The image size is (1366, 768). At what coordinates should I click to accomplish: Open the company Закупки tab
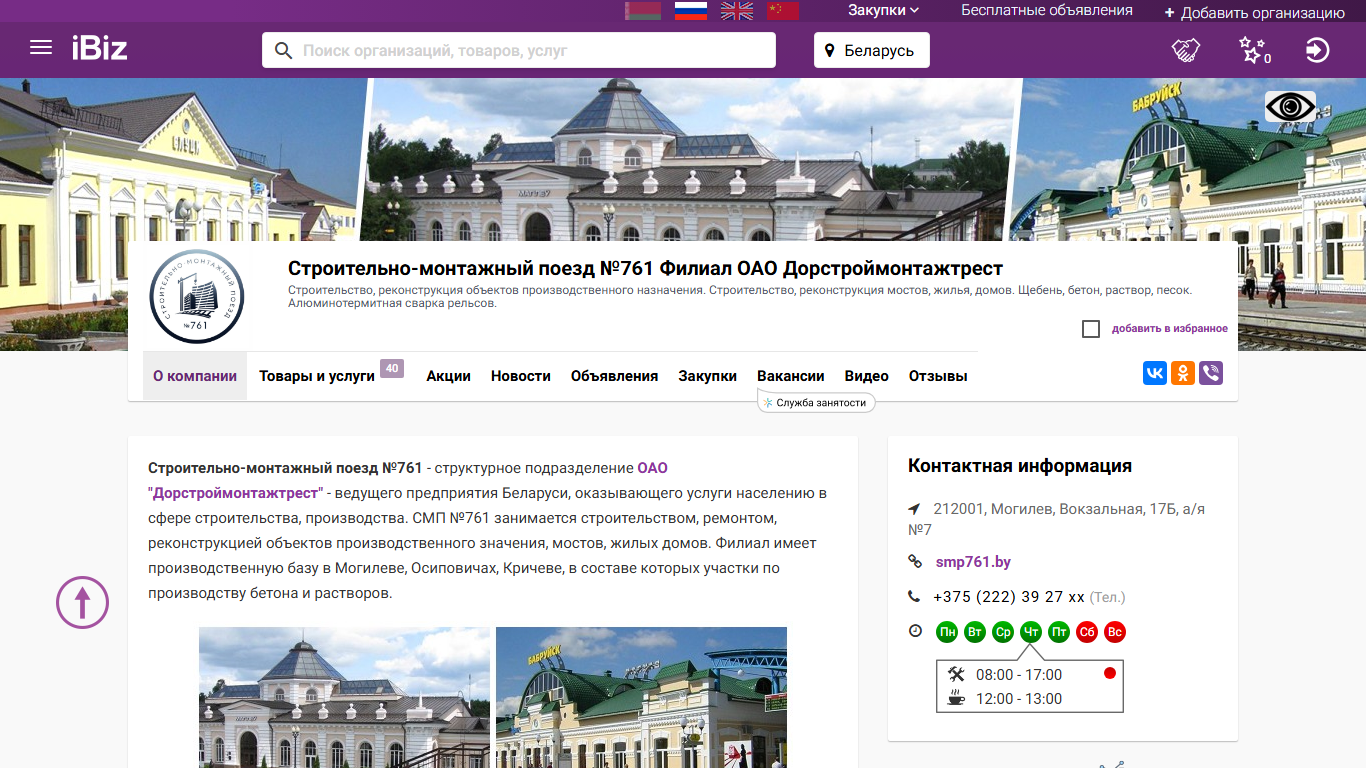(707, 376)
